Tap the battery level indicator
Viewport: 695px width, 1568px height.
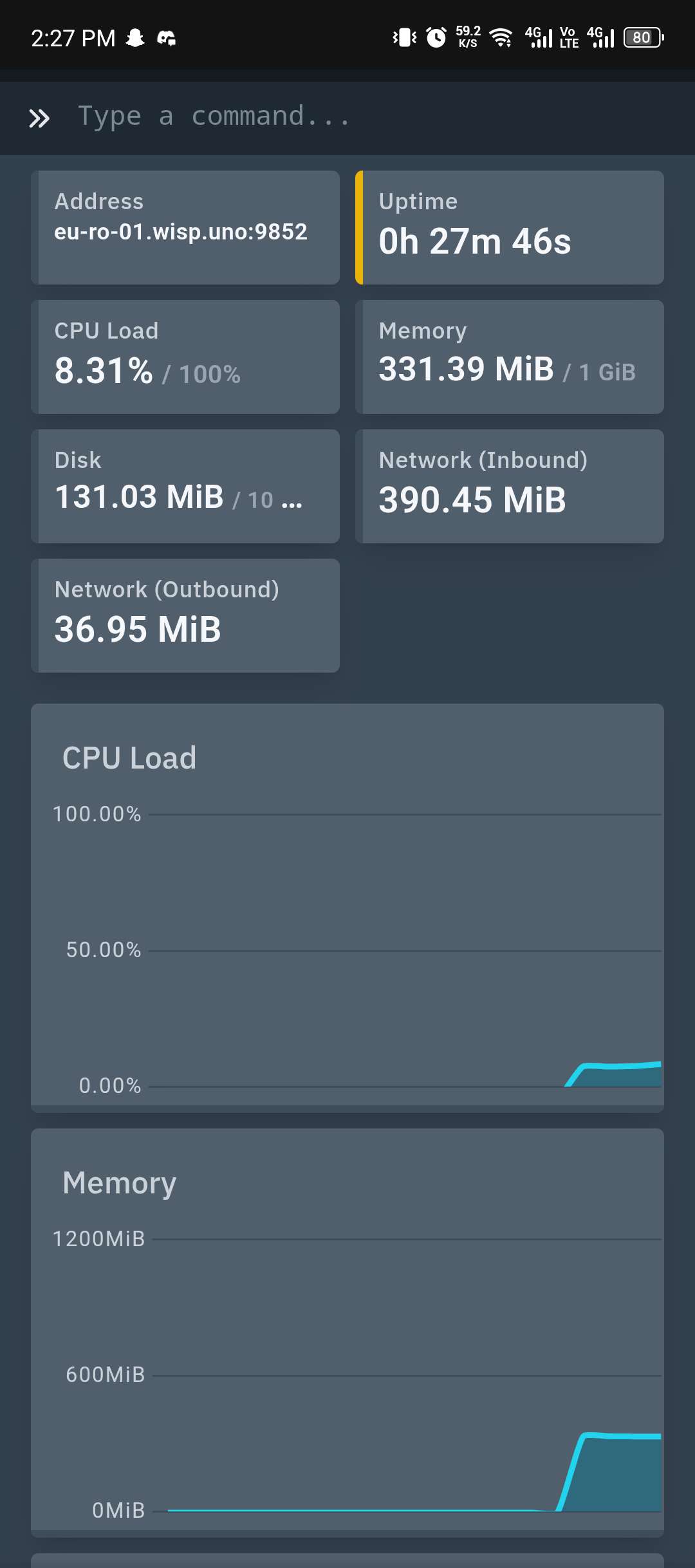[x=644, y=37]
